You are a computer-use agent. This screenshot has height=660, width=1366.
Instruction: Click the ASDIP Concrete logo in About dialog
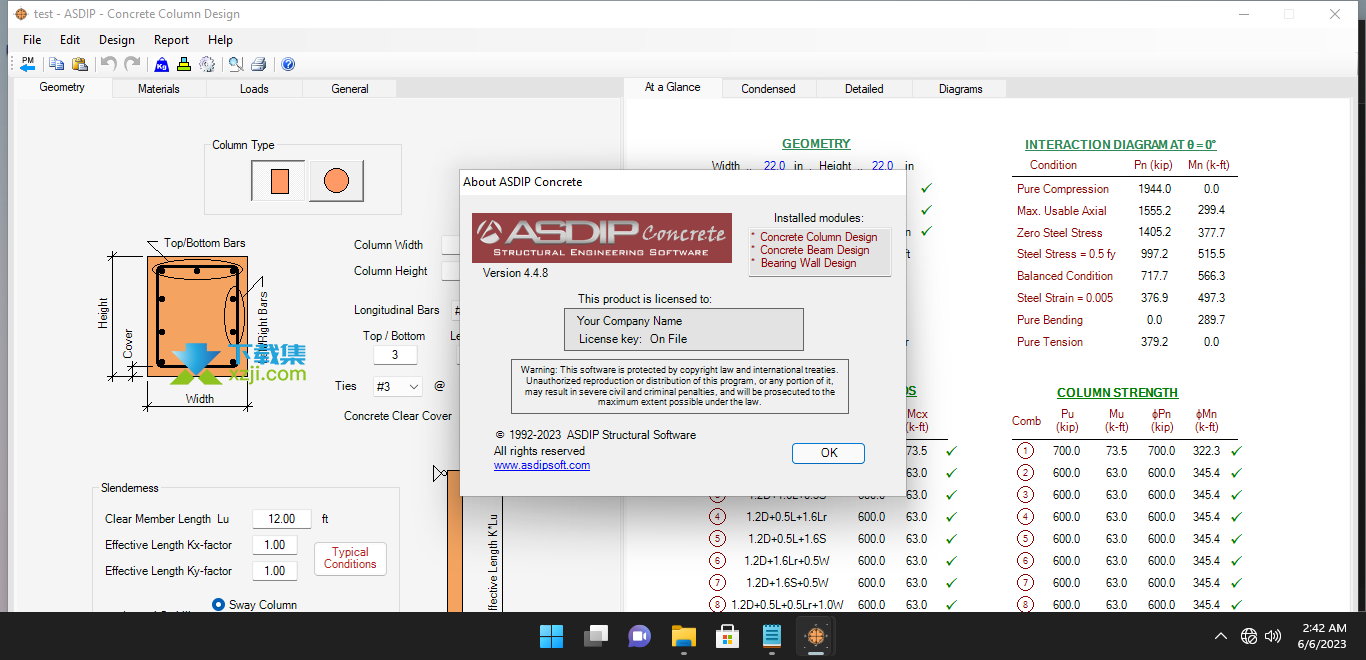[x=602, y=238]
